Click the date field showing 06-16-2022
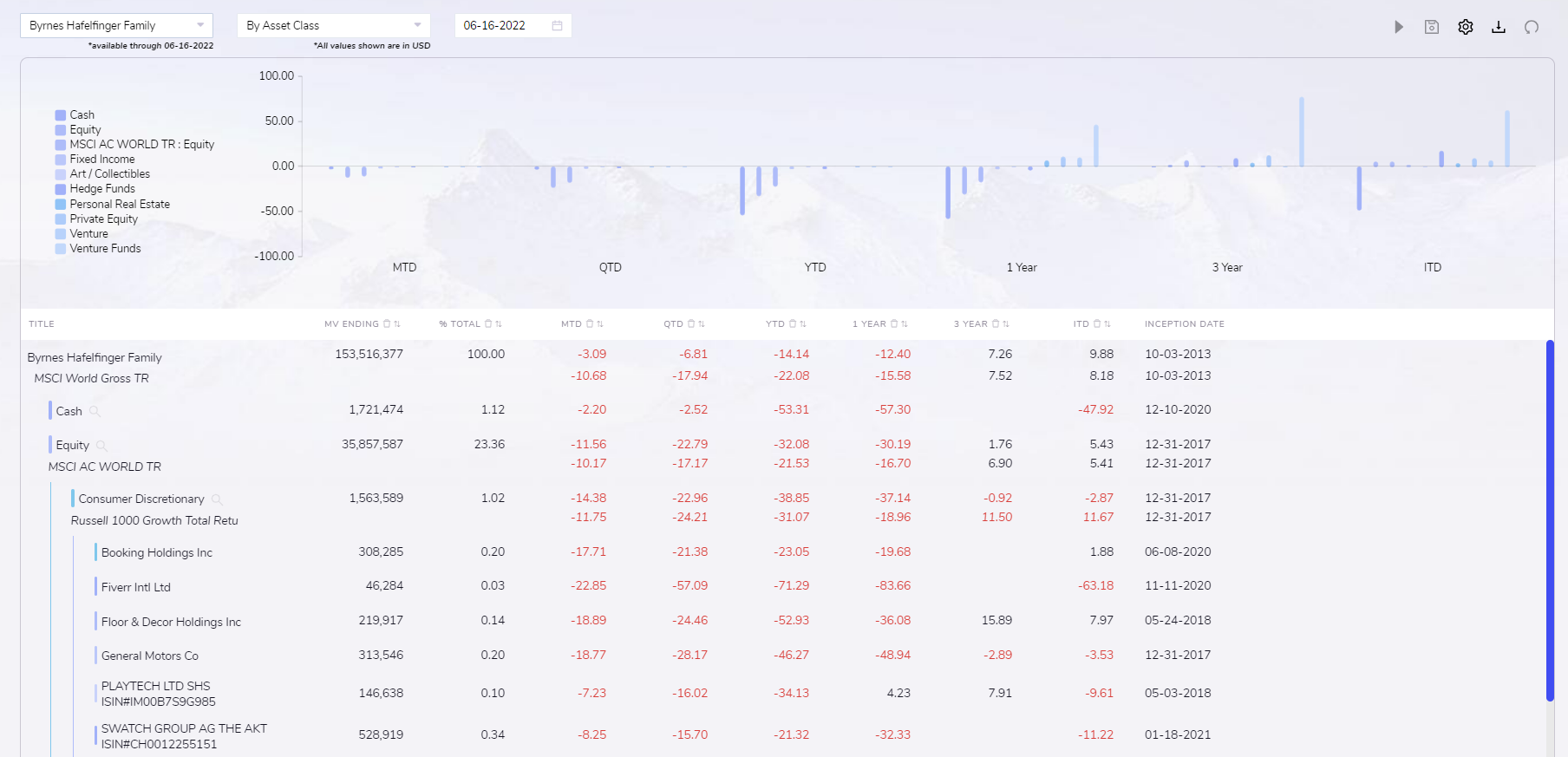The image size is (1568, 757). click(x=503, y=25)
